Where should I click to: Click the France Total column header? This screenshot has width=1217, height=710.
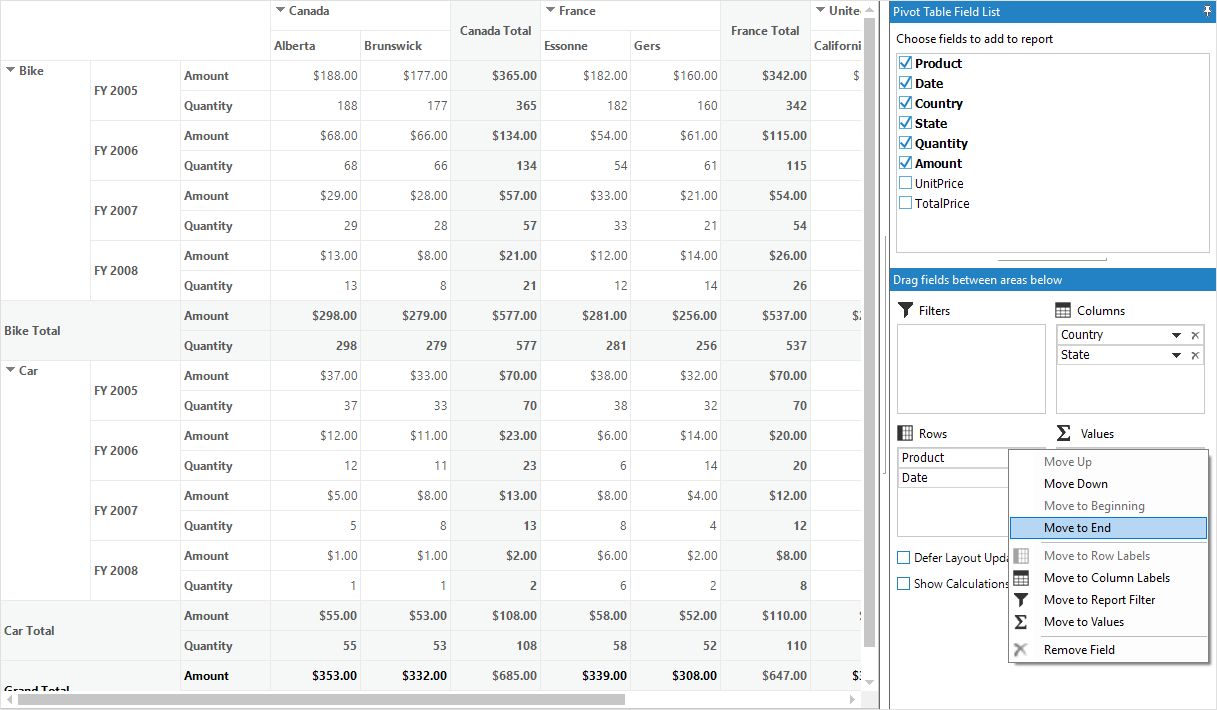pyautogui.click(x=766, y=31)
